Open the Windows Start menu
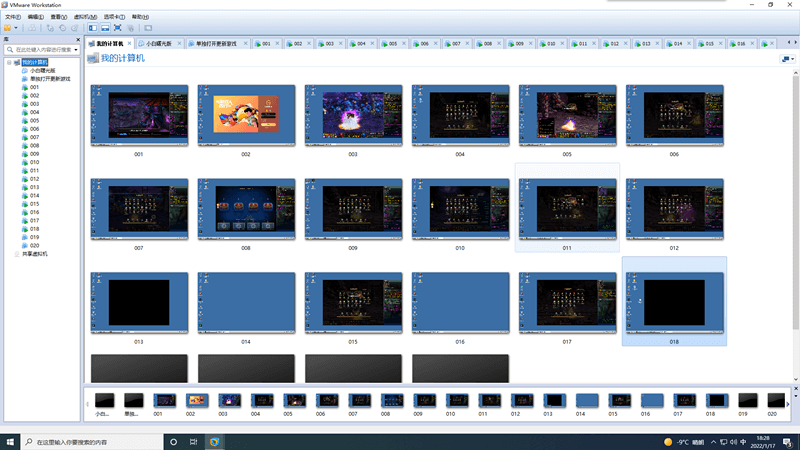 pyautogui.click(x=10, y=442)
